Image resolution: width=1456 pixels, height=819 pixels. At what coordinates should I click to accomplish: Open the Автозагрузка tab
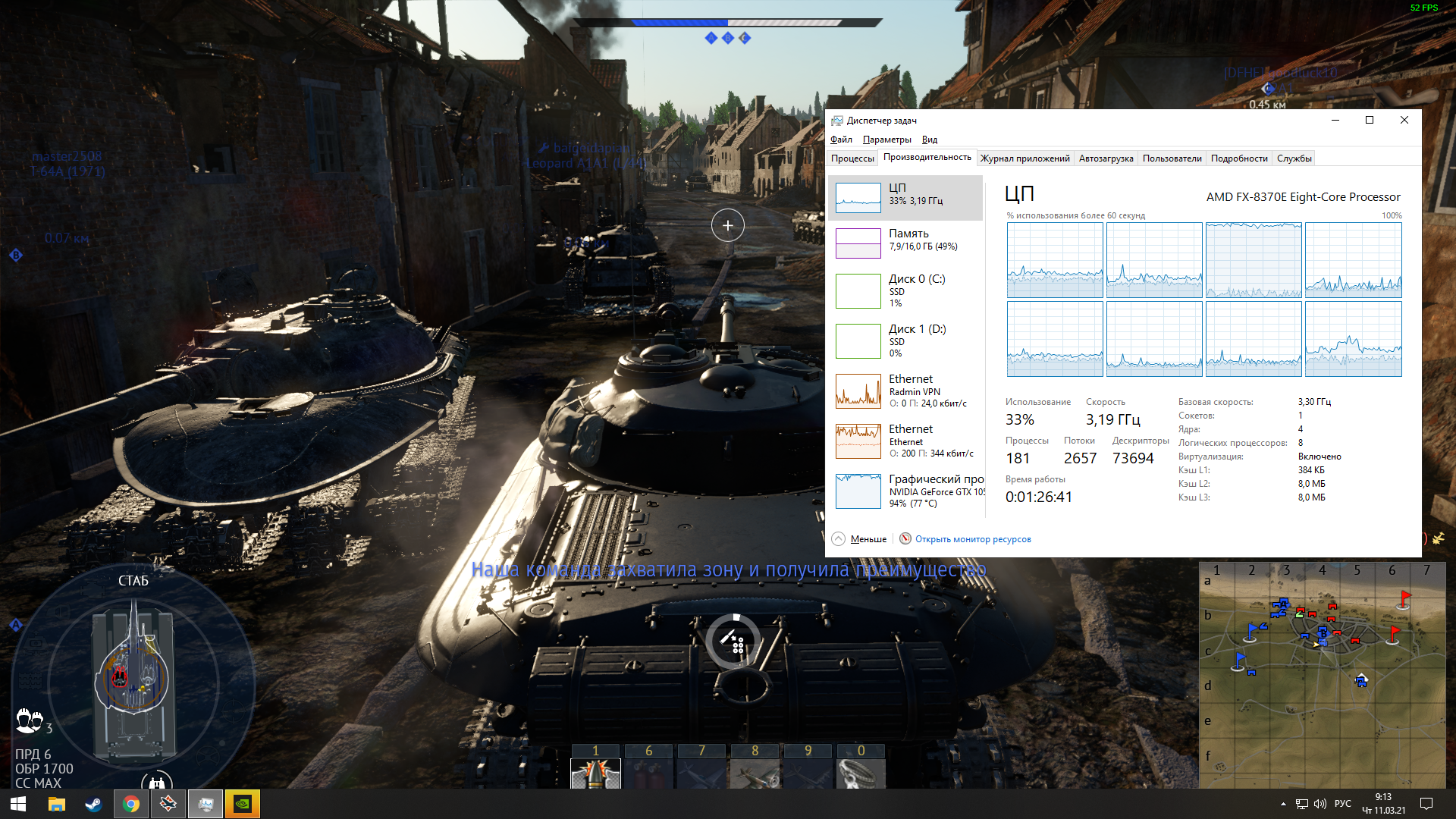(x=1106, y=158)
